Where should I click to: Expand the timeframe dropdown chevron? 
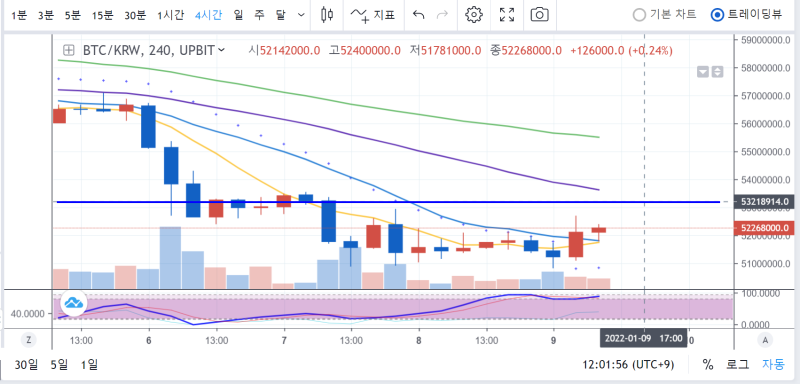pos(301,15)
